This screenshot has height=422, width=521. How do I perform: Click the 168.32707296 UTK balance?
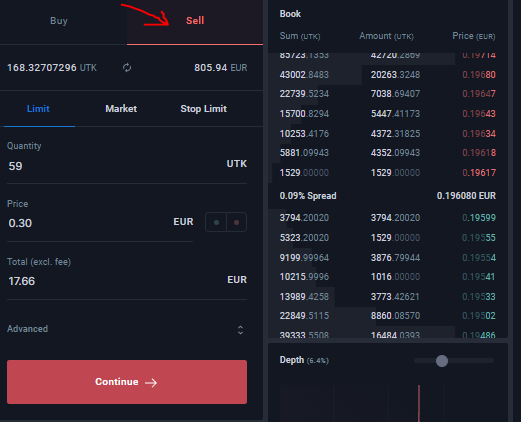point(52,68)
